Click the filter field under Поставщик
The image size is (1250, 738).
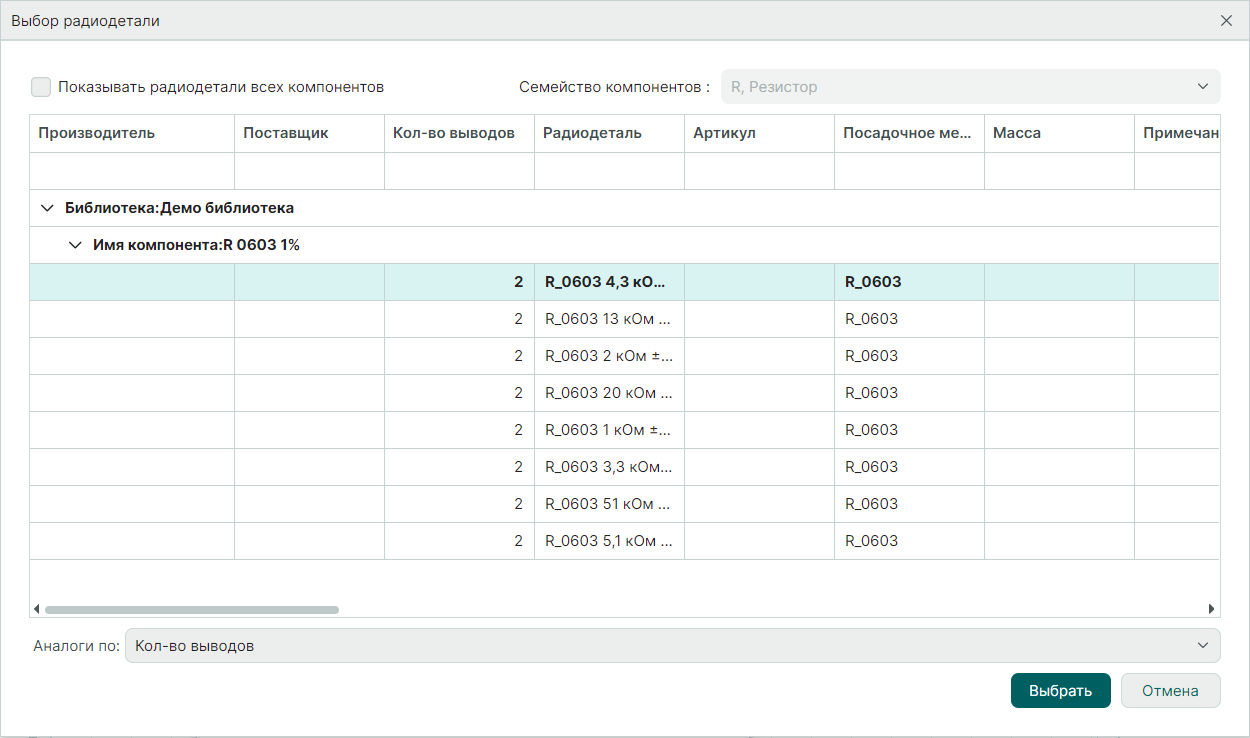coord(309,171)
